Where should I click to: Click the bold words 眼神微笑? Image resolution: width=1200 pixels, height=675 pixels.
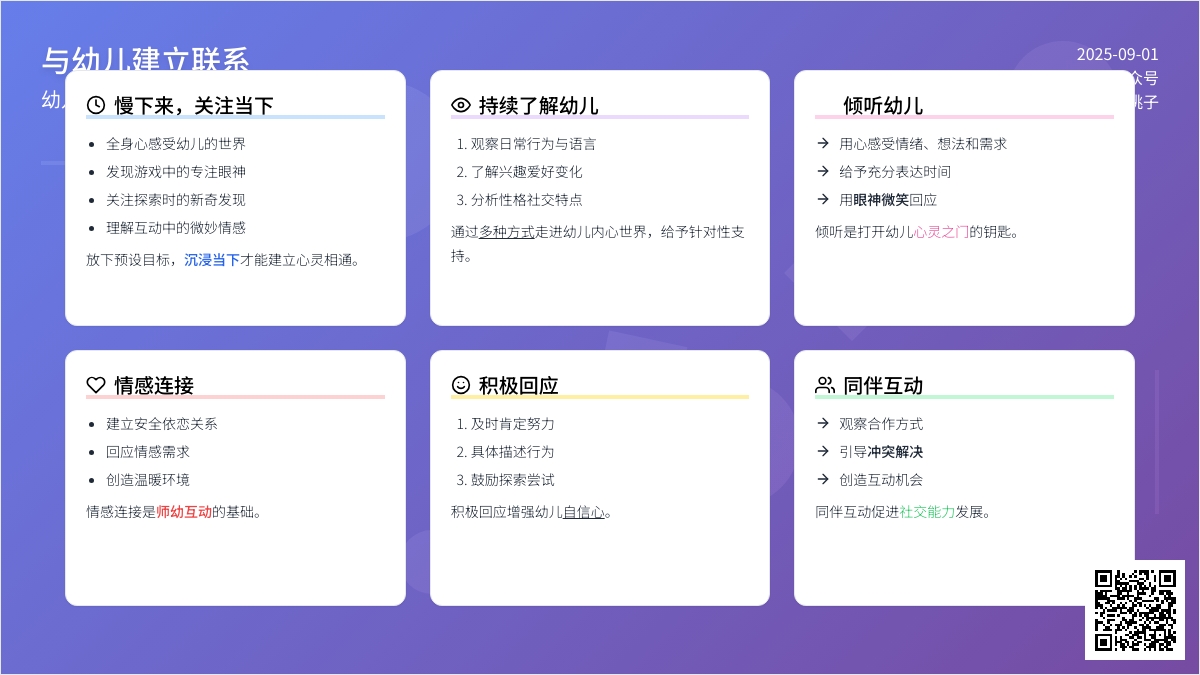[881, 199]
